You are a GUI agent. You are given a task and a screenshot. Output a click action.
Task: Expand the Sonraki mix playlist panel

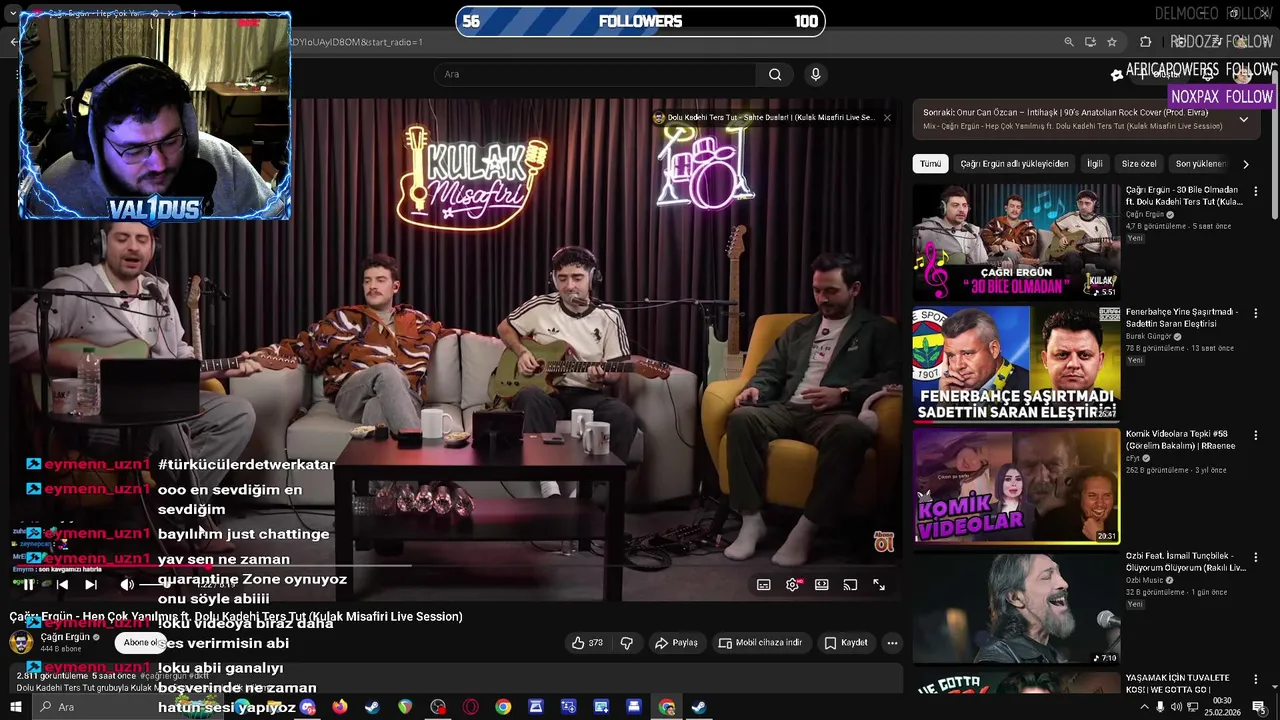tap(1244, 119)
